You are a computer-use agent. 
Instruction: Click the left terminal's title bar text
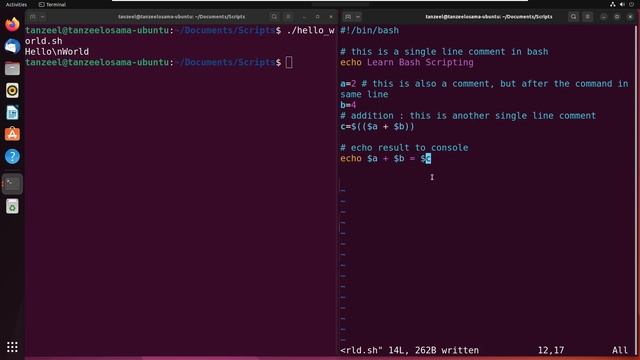(182, 17)
